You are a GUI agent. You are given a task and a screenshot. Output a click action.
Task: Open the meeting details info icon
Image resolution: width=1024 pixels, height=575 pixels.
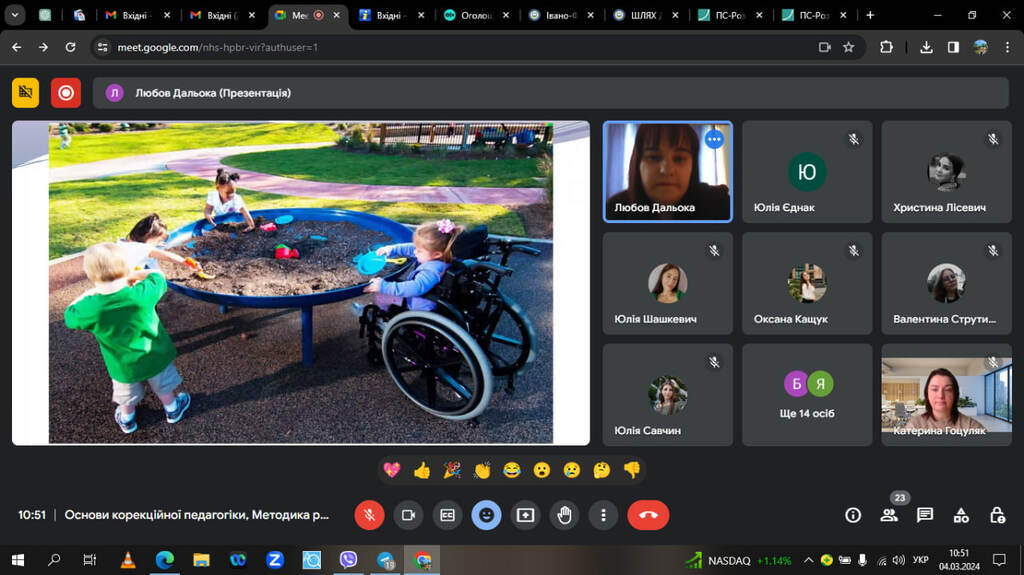point(853,515)
